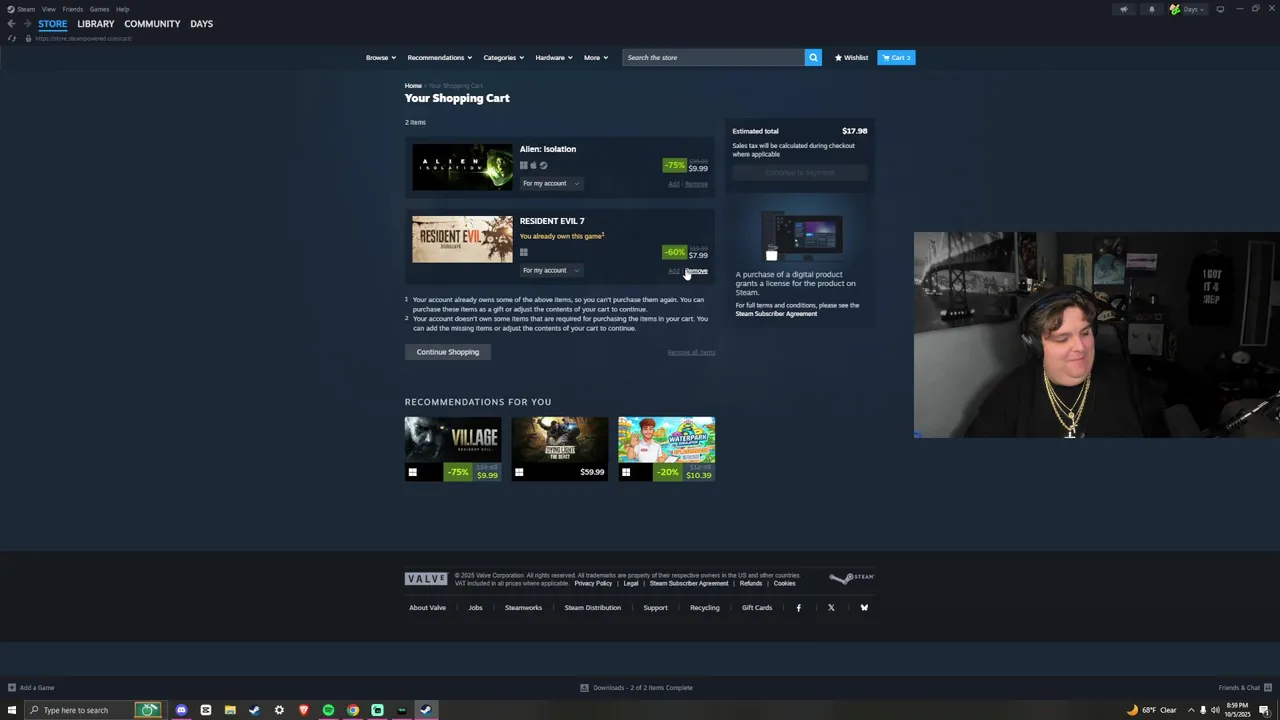Open Spotify from the taskbar
Viewport: 1280px width, 720px height.
coord(328,710)
